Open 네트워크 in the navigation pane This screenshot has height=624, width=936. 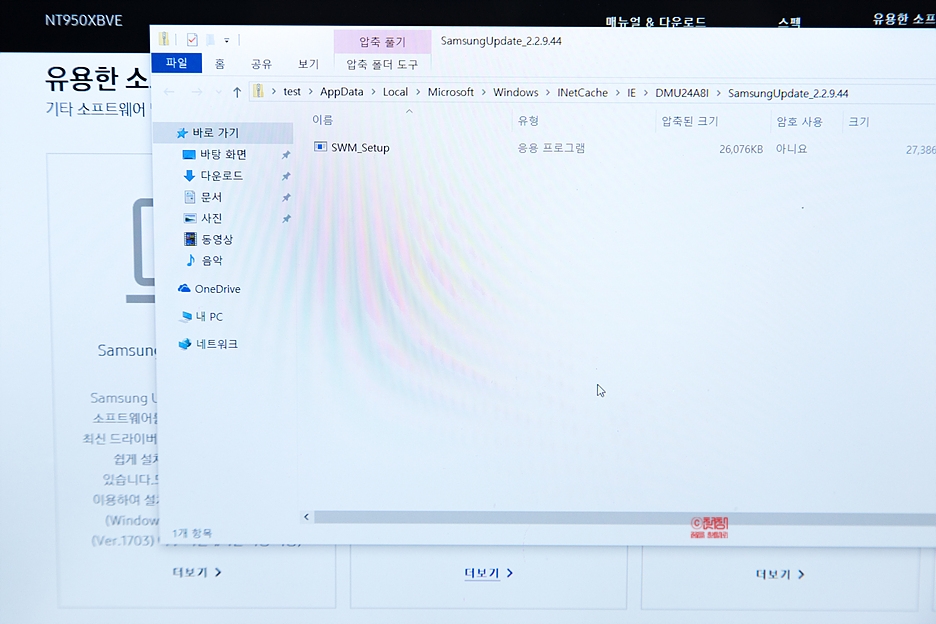(x=217, y=344)
